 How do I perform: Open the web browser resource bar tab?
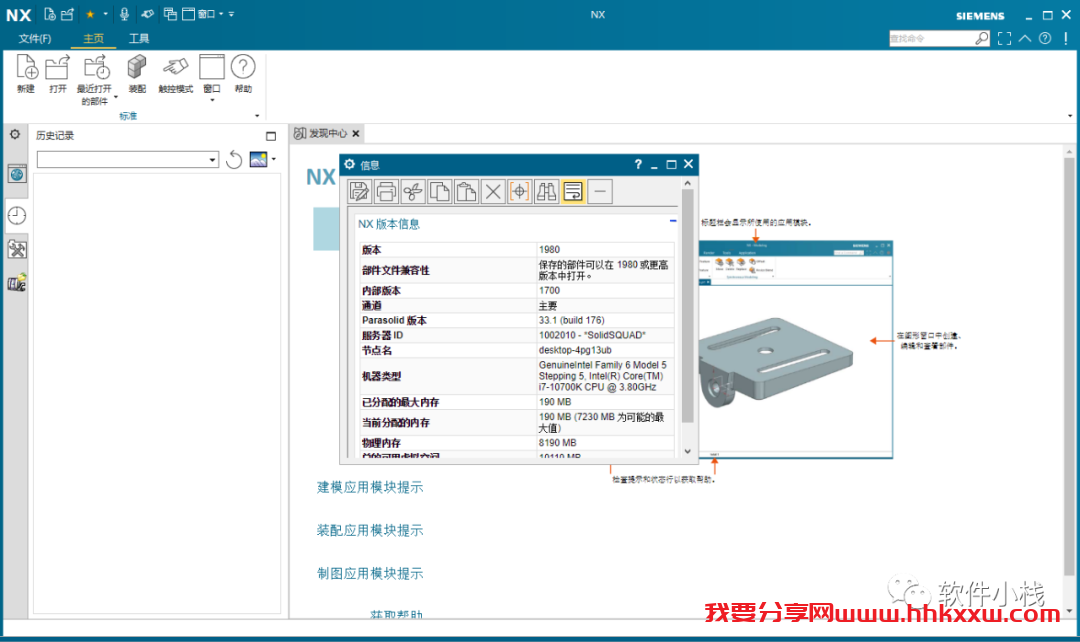[17, 174]
